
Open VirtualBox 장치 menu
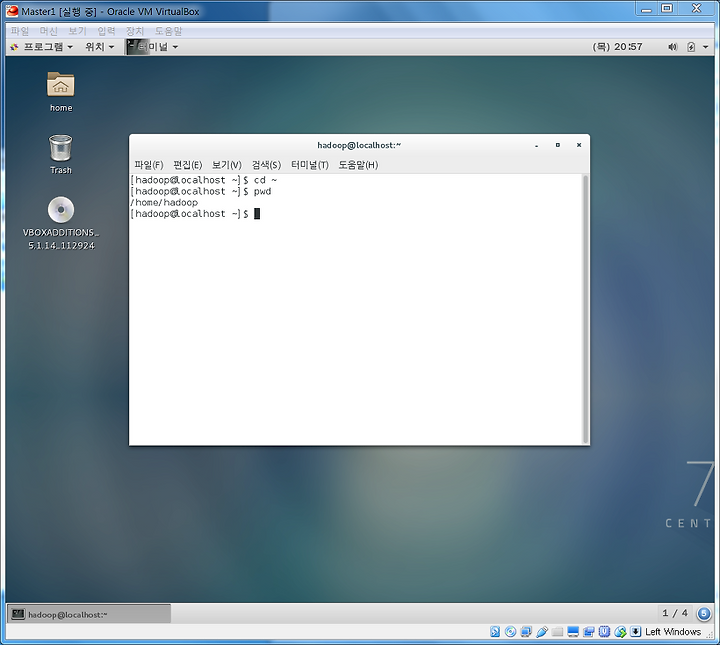[135, 31]
